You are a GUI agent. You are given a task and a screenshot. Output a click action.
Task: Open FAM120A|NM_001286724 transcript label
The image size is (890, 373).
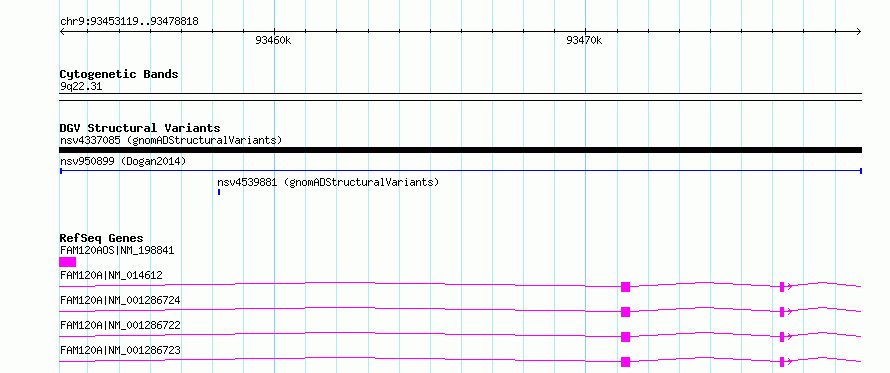coord(120,300)
